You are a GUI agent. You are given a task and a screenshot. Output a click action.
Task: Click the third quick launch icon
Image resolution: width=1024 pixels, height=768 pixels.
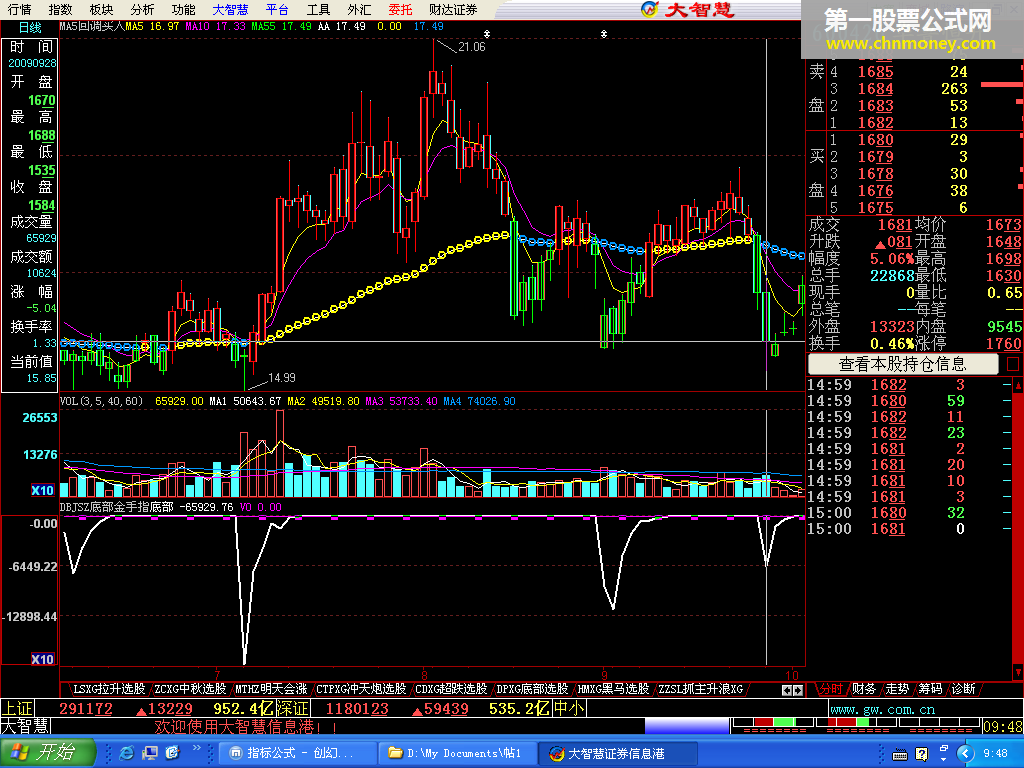pos(172,754)
